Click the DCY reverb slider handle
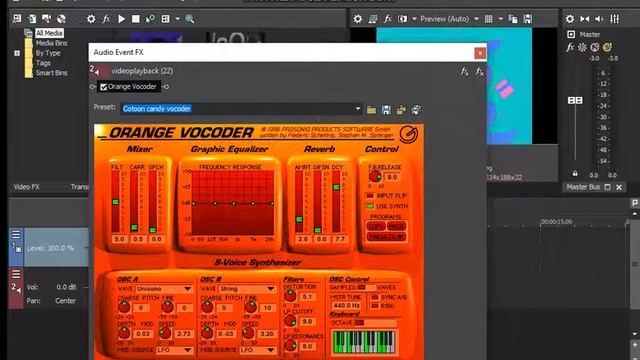640x360 pixels. pos(336,187)
